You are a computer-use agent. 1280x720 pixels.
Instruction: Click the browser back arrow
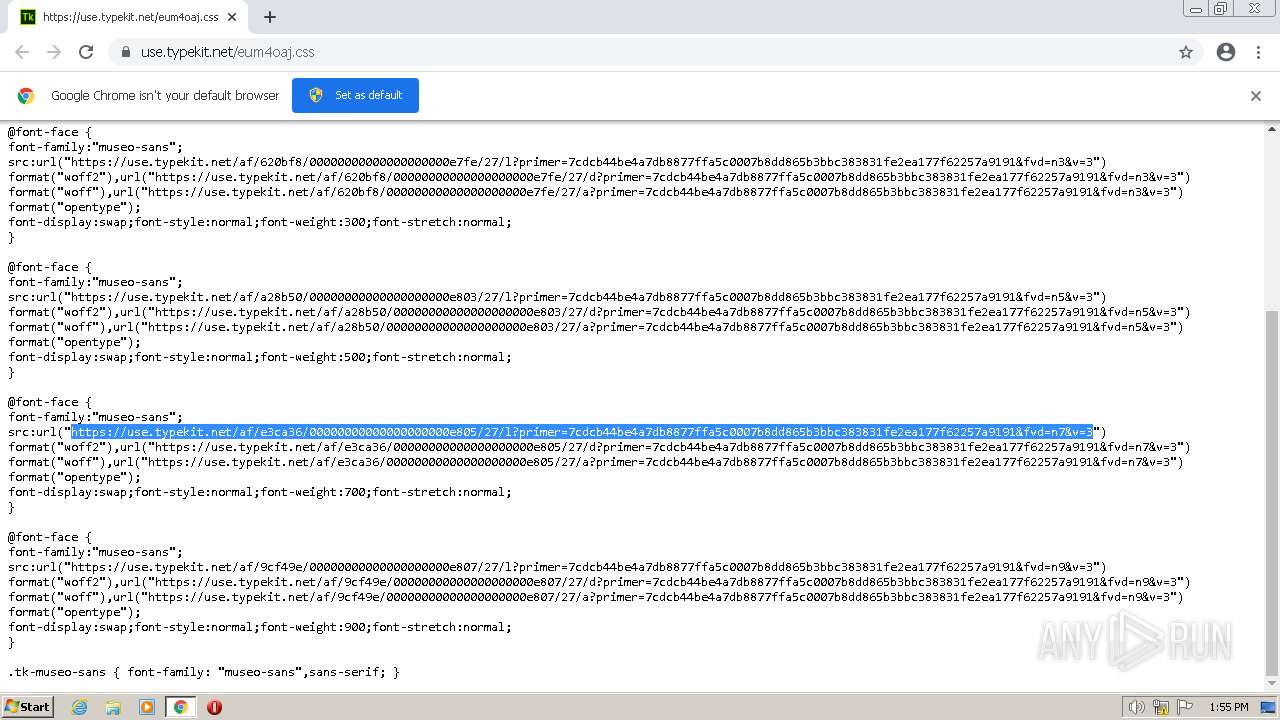[x=22, y=52]
